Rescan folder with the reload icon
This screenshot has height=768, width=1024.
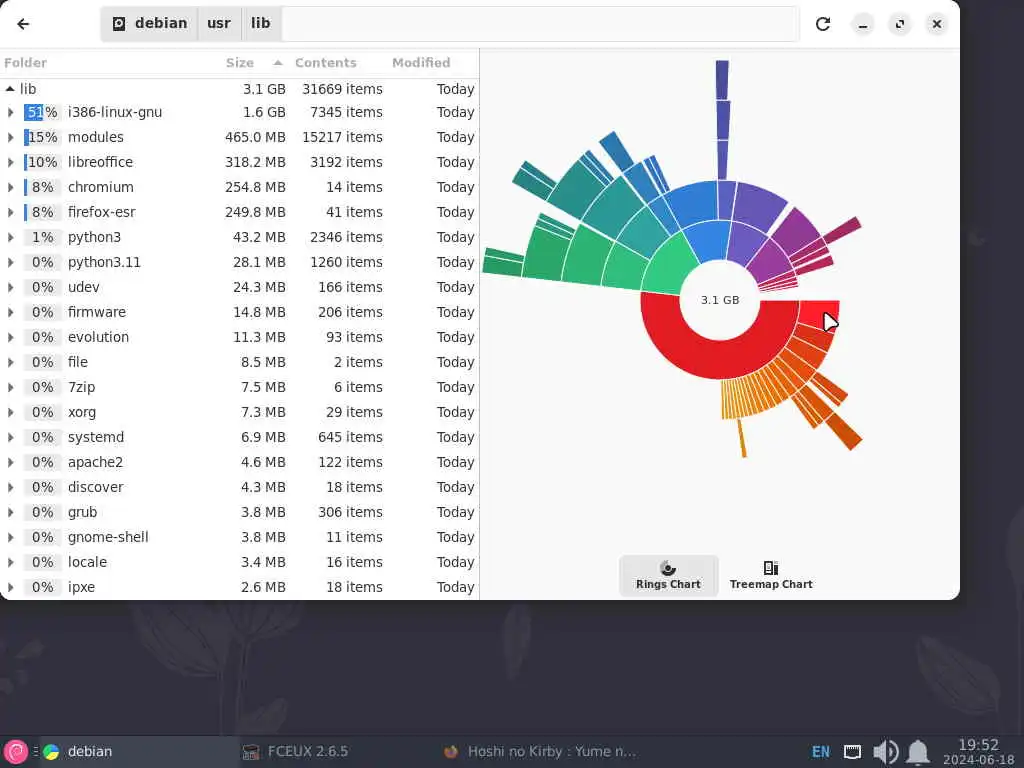coord(823,24)
